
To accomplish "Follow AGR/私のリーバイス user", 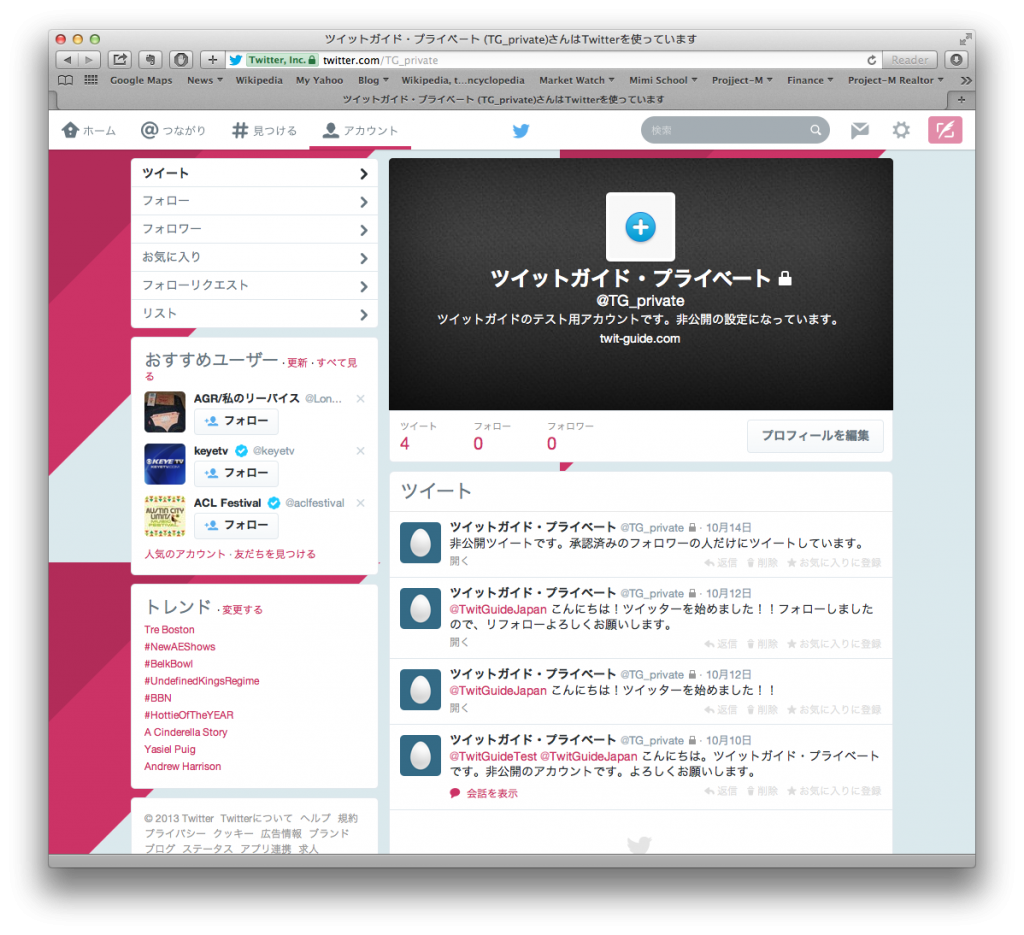I will point(236,421).
